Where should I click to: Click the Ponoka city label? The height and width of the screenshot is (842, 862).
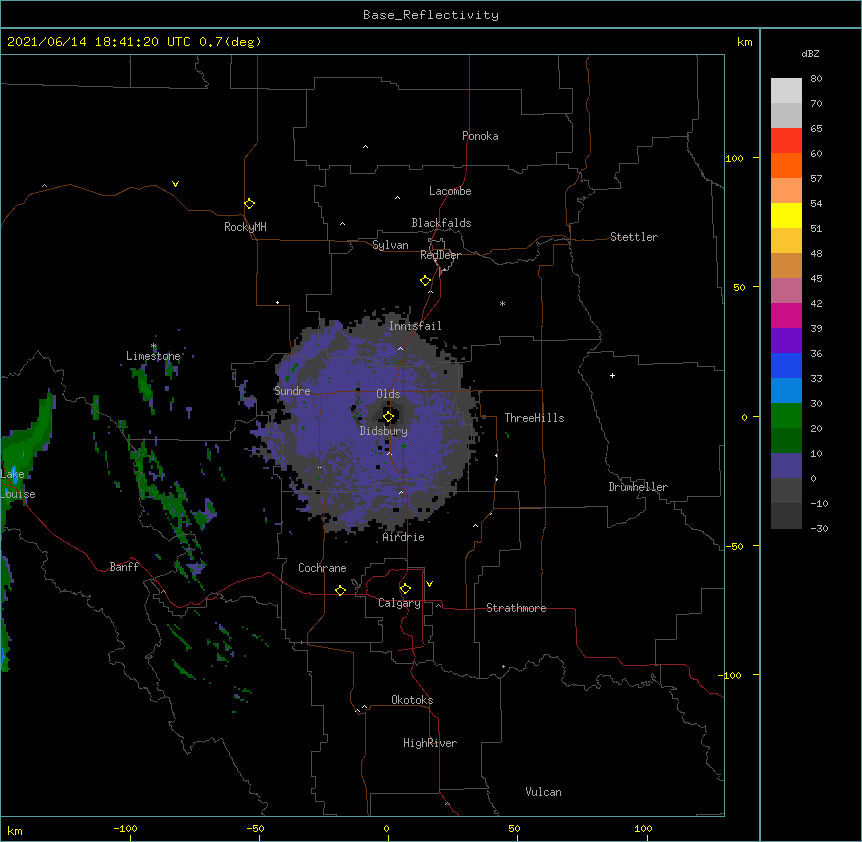(x=480, y=136)
